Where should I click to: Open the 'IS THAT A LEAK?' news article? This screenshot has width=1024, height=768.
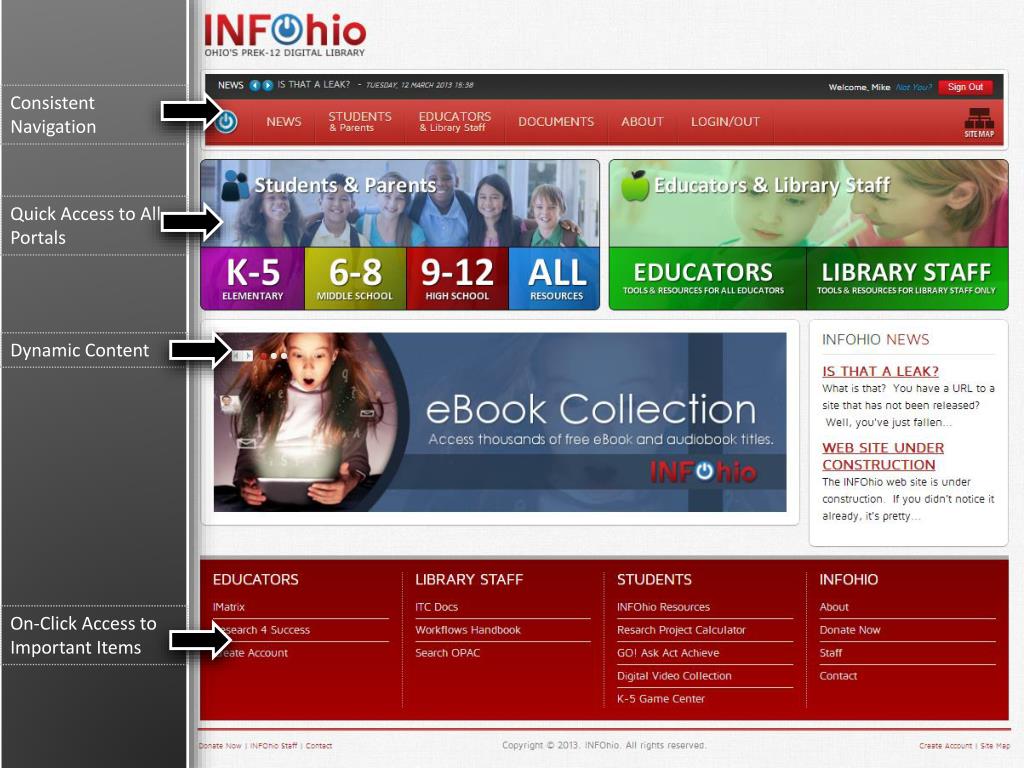880,371
